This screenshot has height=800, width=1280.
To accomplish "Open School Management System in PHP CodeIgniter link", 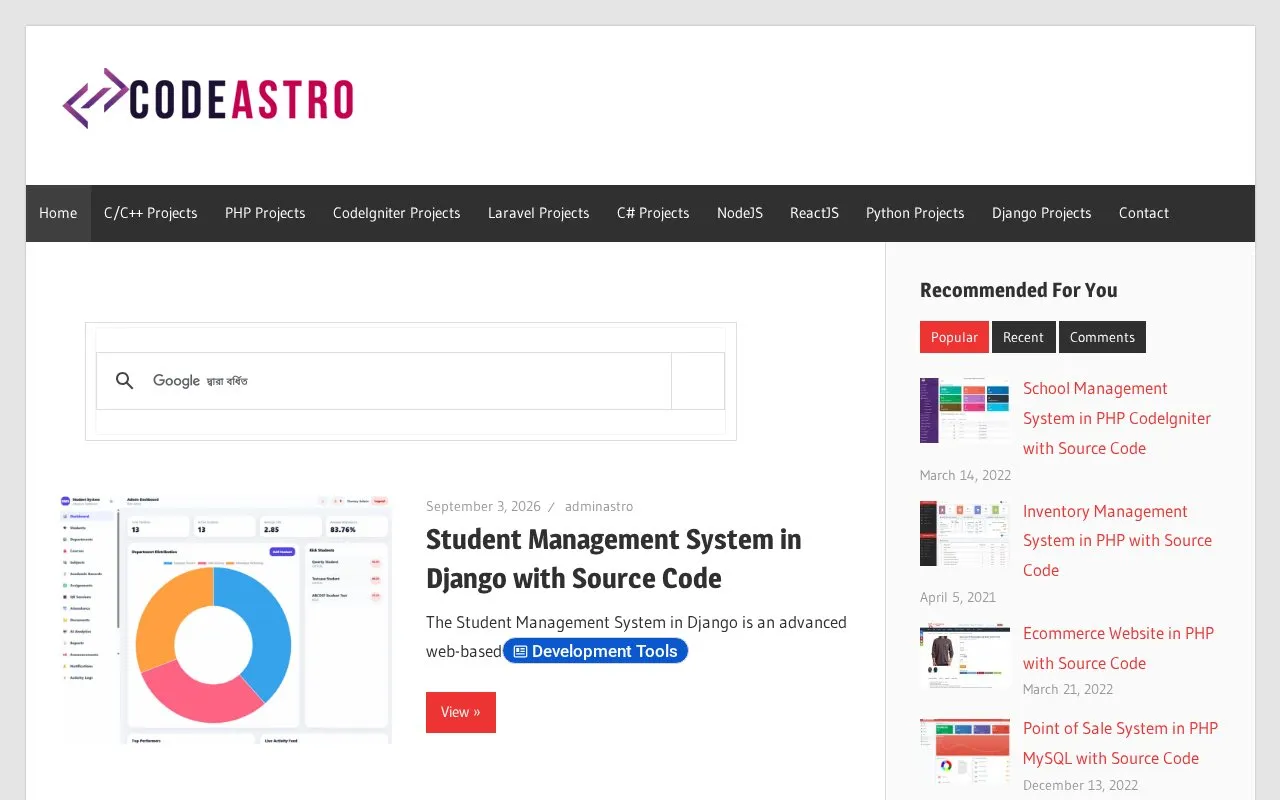I will pyautogui.click(x=1117, y=418).
